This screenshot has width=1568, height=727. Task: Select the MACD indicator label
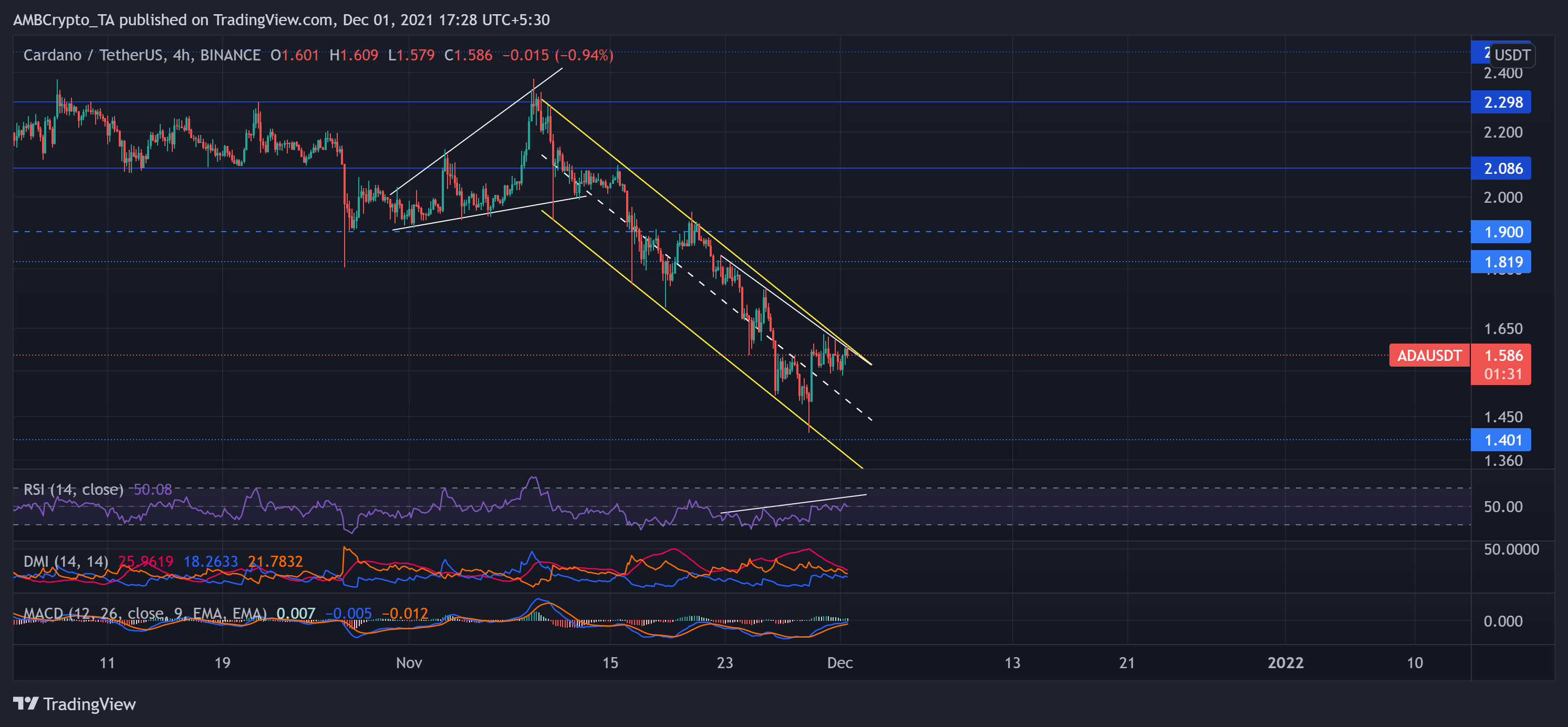pyautogui.click(x=145, y=613)
